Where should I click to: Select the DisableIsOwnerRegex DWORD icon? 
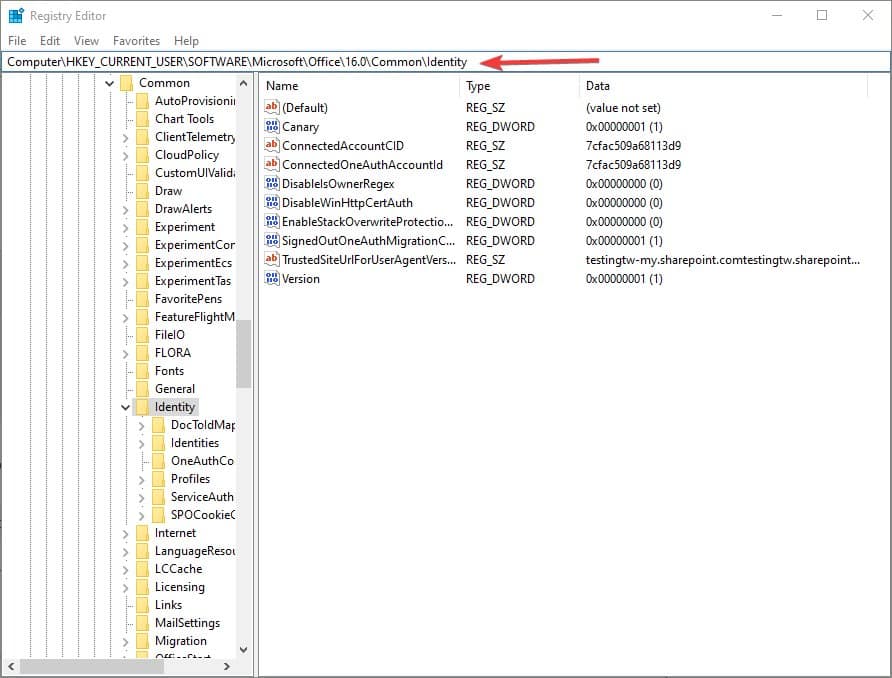pos(272,183)
